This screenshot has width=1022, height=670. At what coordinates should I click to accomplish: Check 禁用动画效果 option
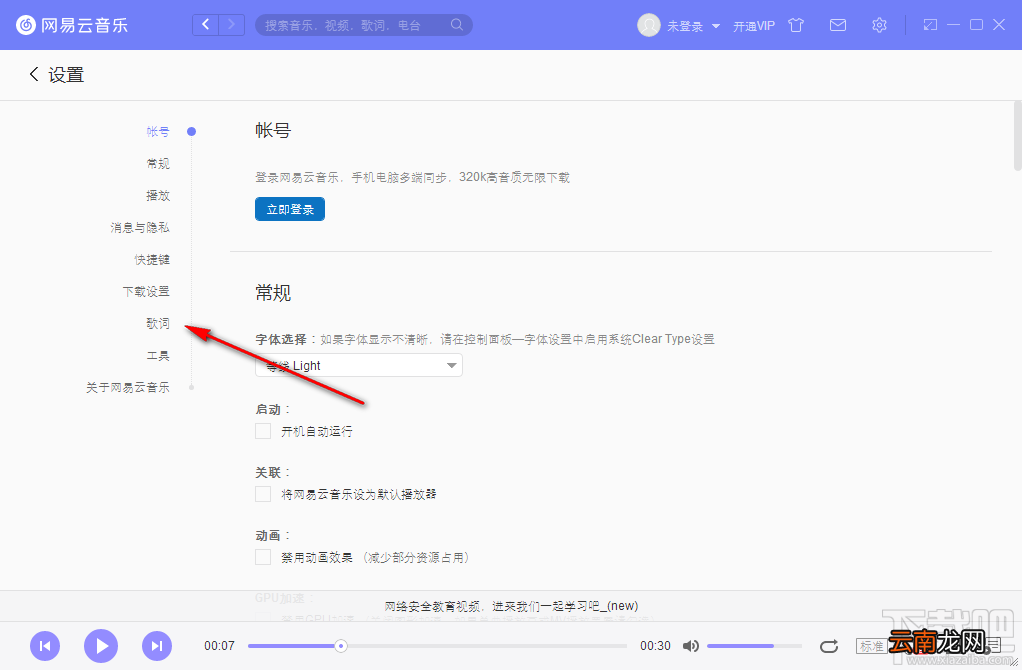point(263,557)
